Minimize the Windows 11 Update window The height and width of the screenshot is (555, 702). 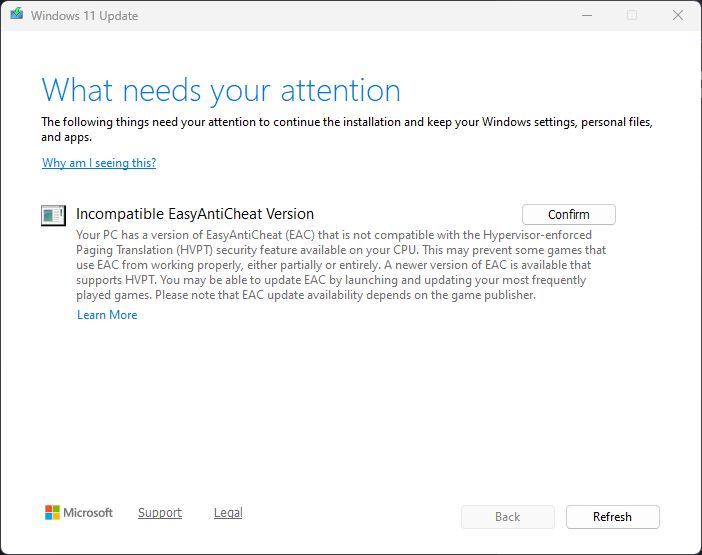pos(587,15)
